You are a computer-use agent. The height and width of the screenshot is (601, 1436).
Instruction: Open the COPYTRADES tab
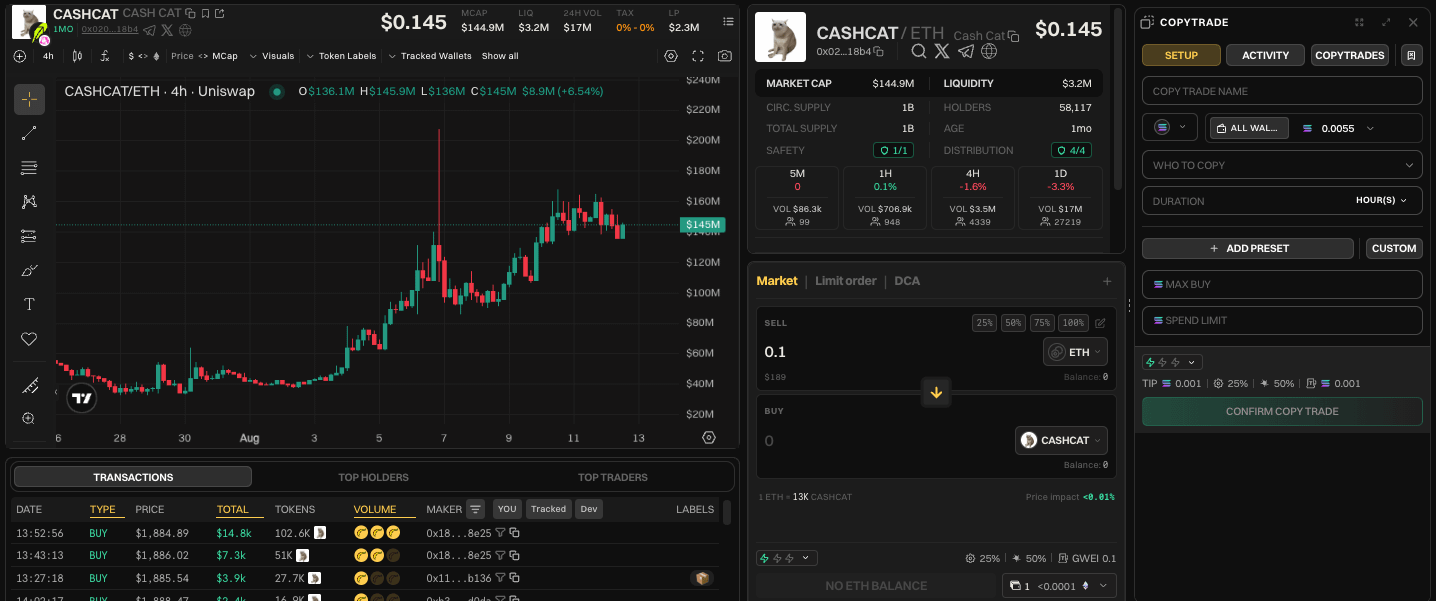click(1350, 55)
